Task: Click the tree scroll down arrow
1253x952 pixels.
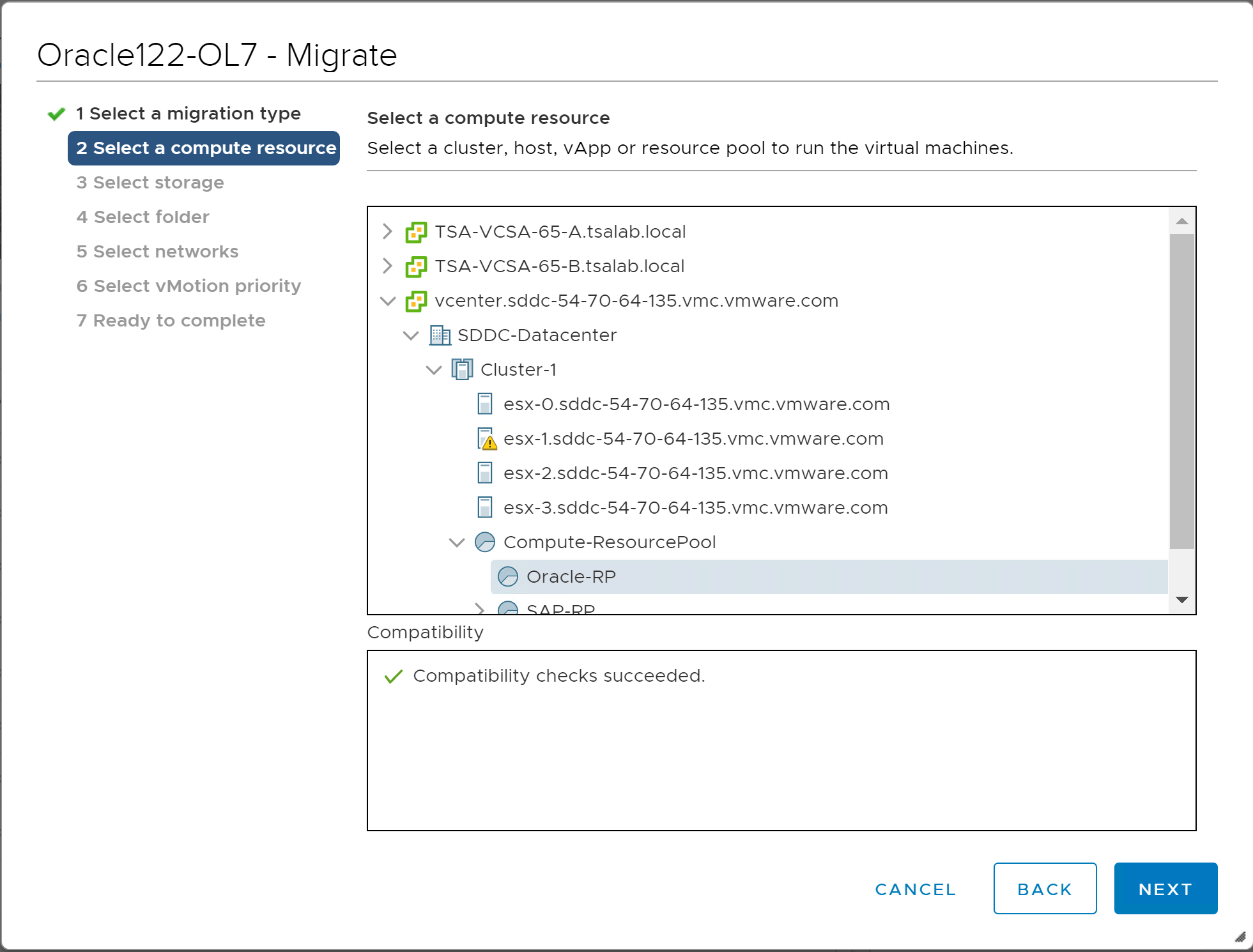Action: click(x=1181, y=599)
